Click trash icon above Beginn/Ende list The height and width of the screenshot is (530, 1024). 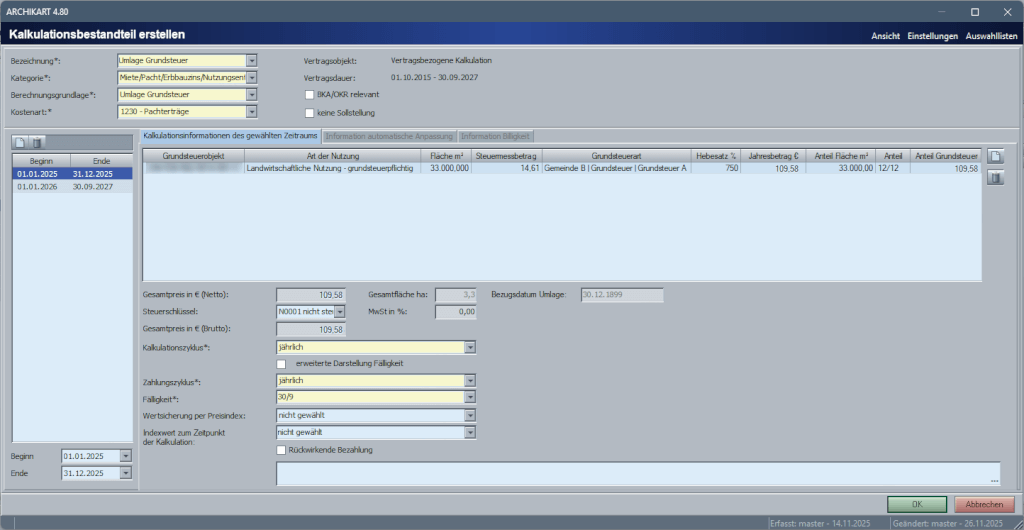click(x=37, y=142)
